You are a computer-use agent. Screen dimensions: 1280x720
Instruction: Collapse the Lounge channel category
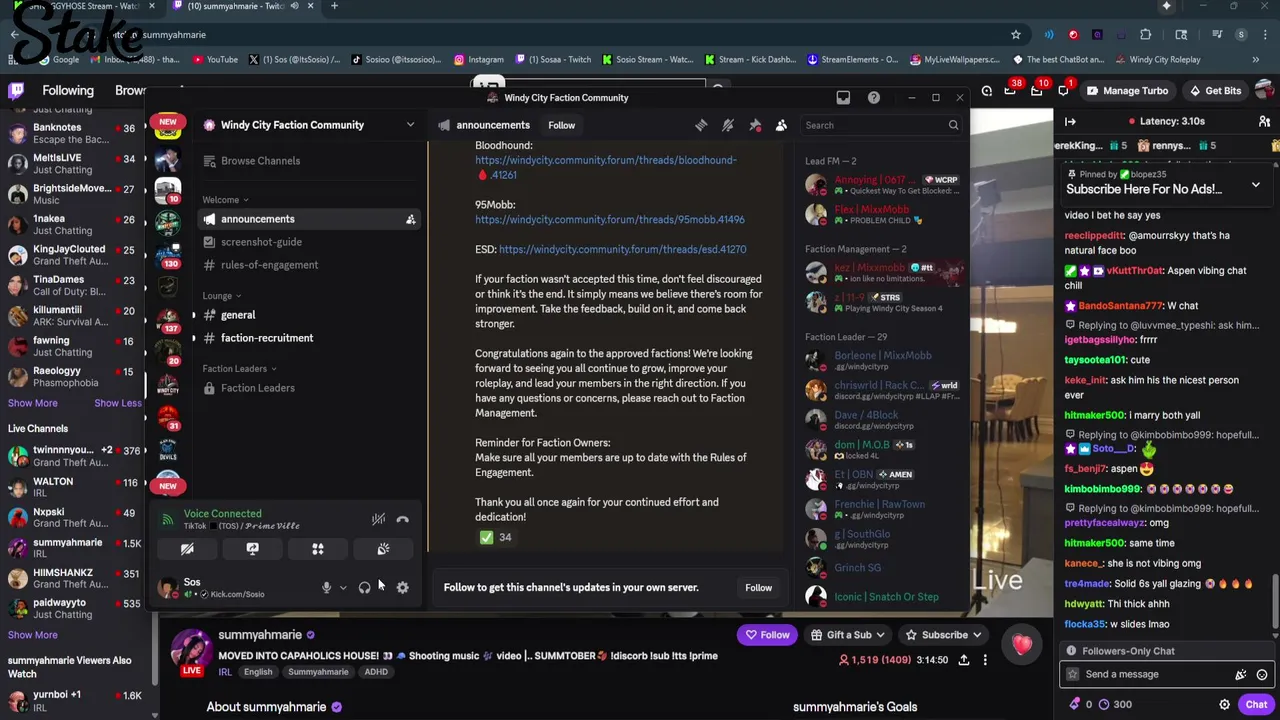[x=222, y=296]
